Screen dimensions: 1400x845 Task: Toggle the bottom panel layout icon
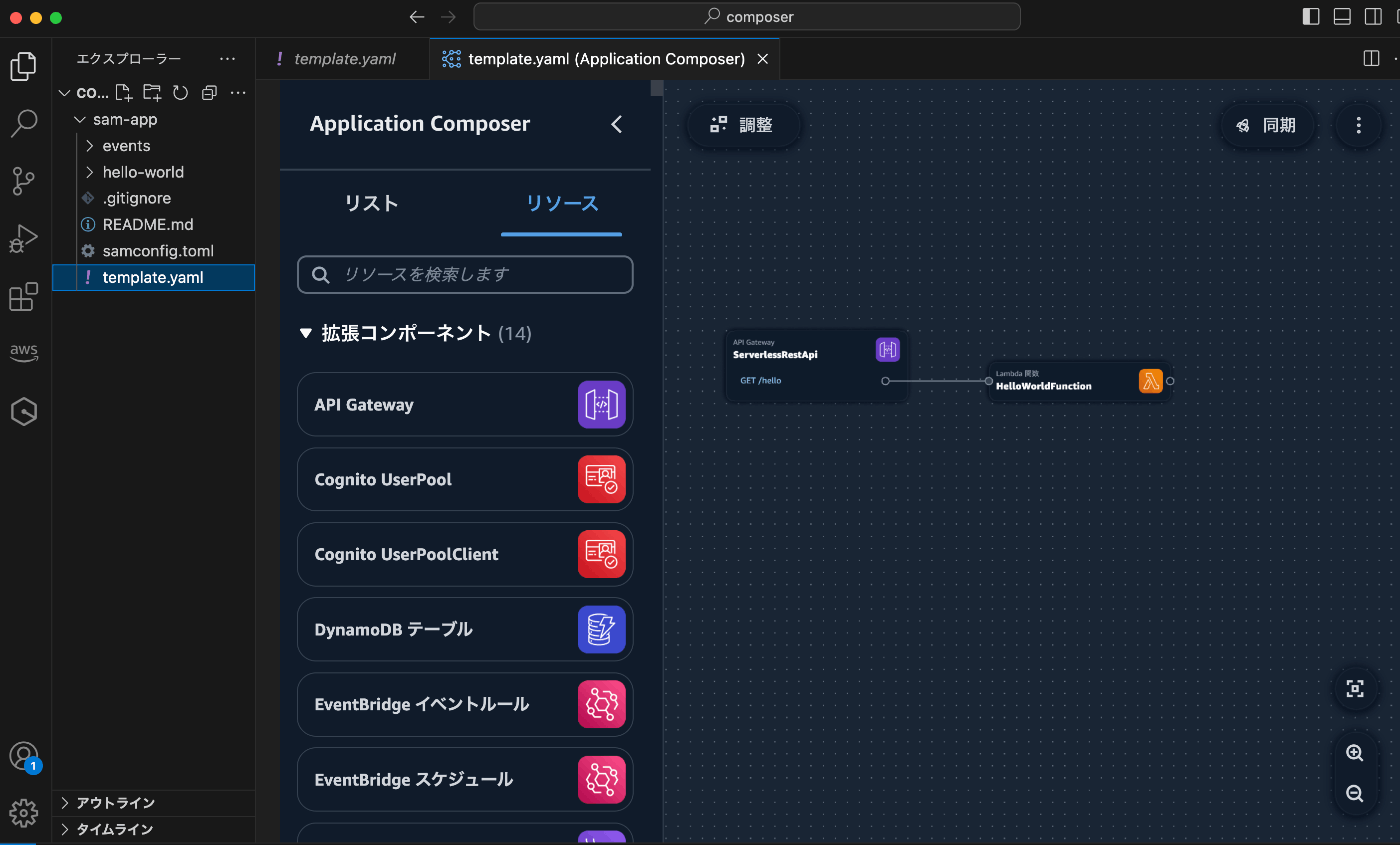pyautogui.click(x=1342, y=17)
